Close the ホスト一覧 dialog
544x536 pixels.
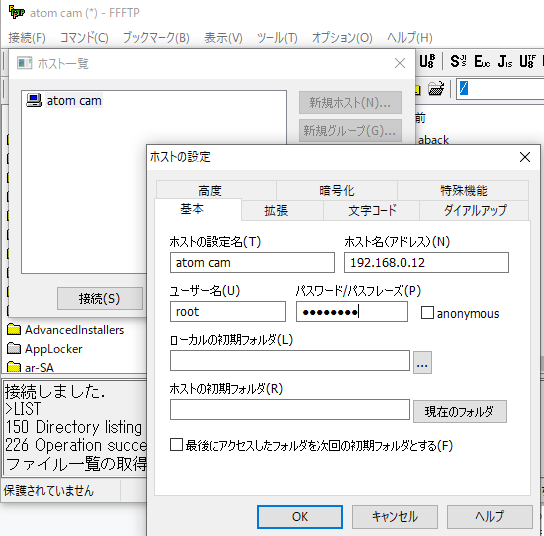(x=400, y=63)
